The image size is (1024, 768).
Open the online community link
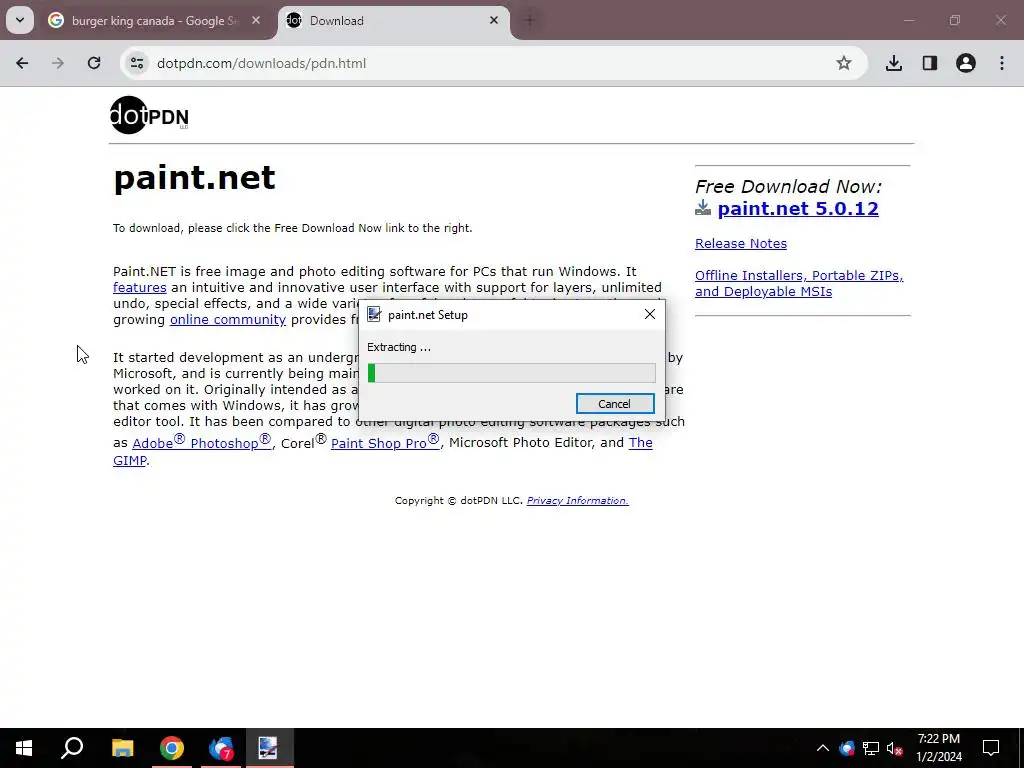(228, 319)
